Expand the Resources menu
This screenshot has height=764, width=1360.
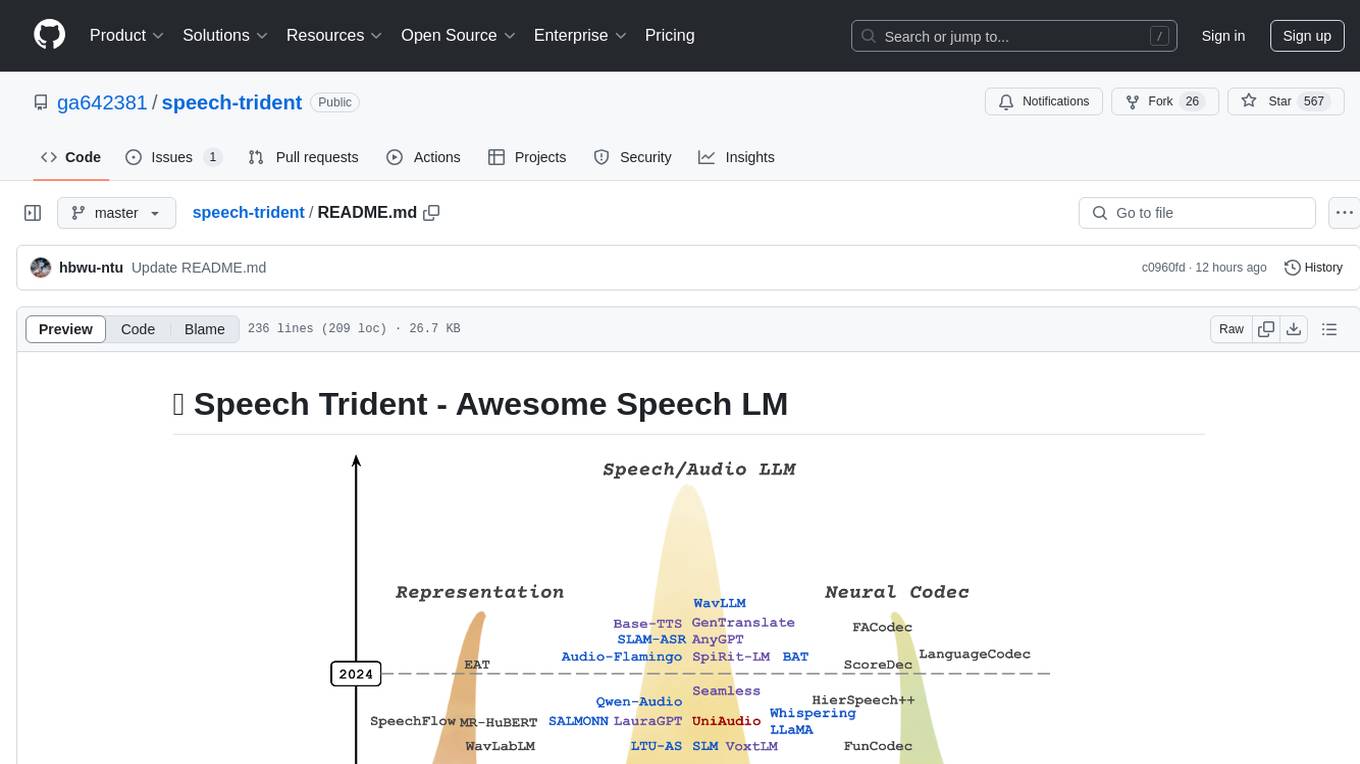(x=334, y=35)
